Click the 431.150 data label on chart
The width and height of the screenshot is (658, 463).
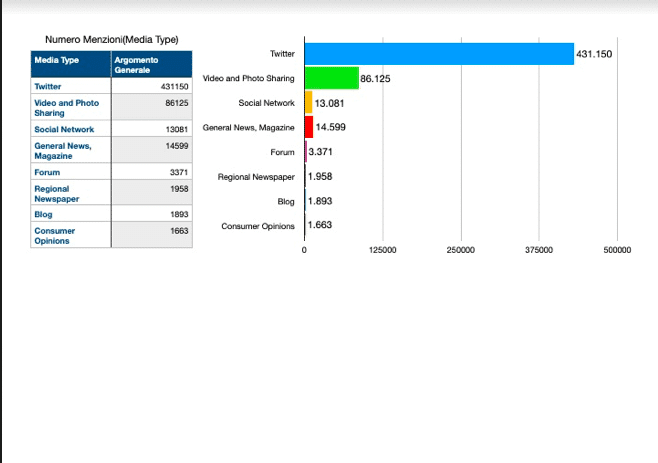click(594, 54)
